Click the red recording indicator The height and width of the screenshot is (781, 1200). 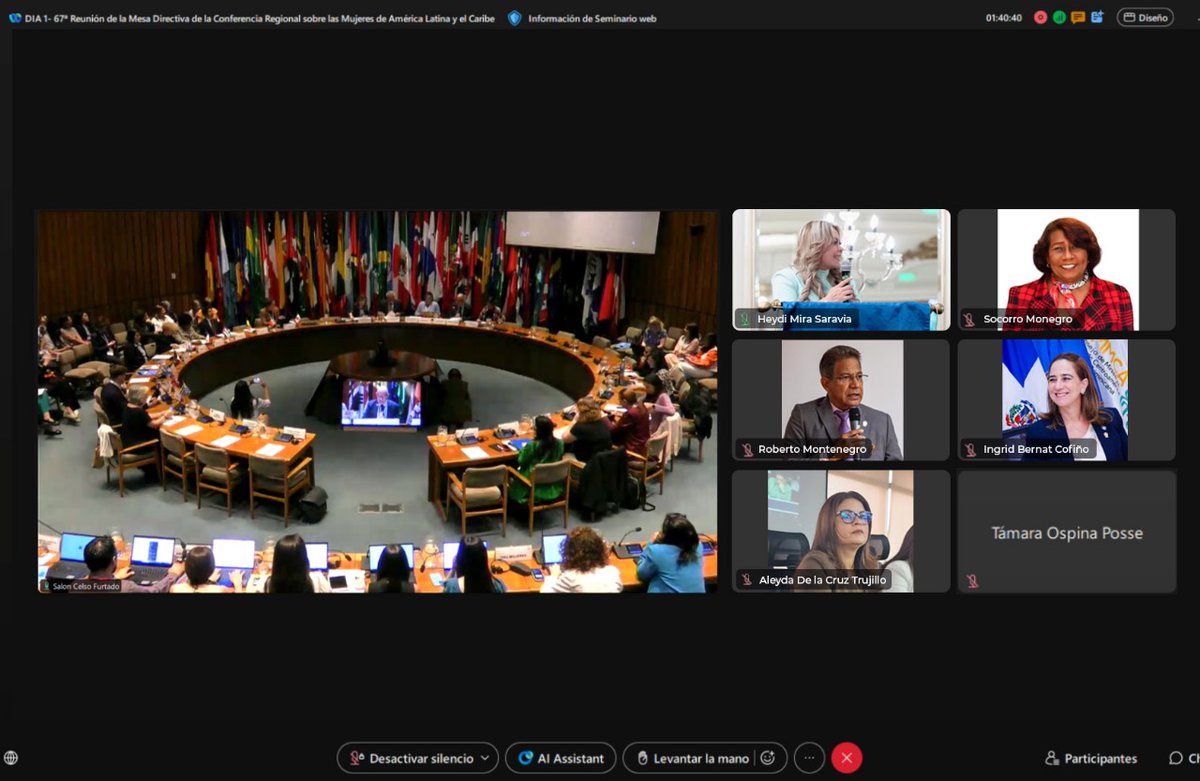(x=1040, y=17)
